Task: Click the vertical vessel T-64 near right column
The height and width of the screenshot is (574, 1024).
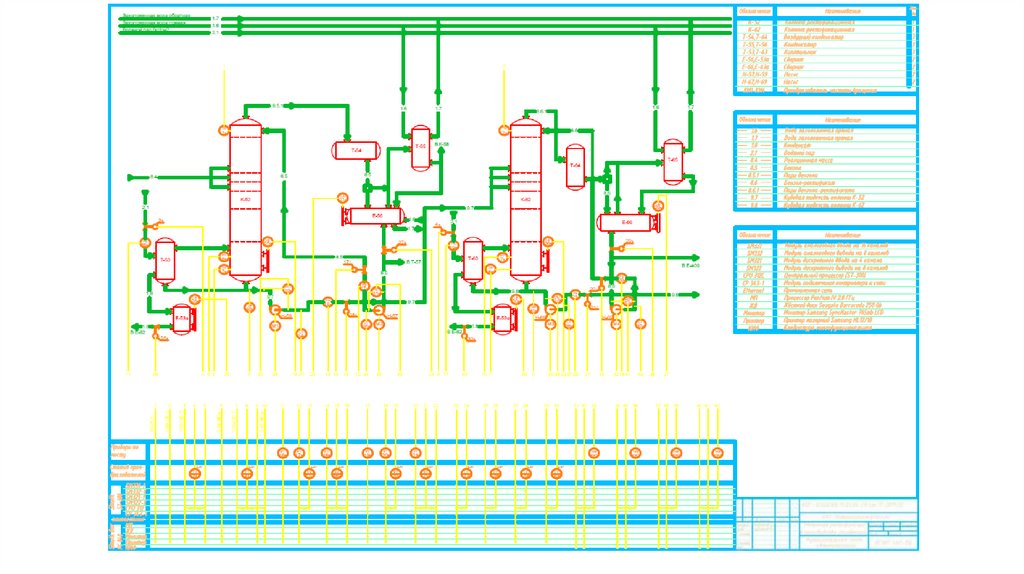Action: [x=575, y=167]
